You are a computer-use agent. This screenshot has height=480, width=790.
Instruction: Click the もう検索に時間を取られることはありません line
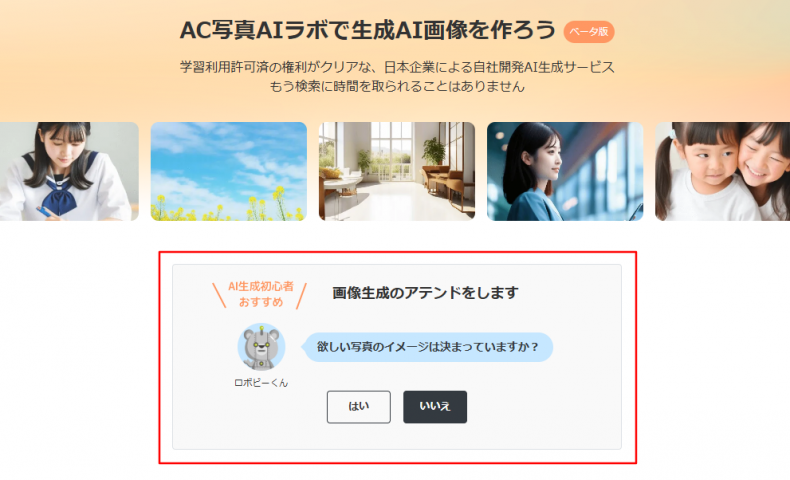pyautogui.click(x=397, y=86)
